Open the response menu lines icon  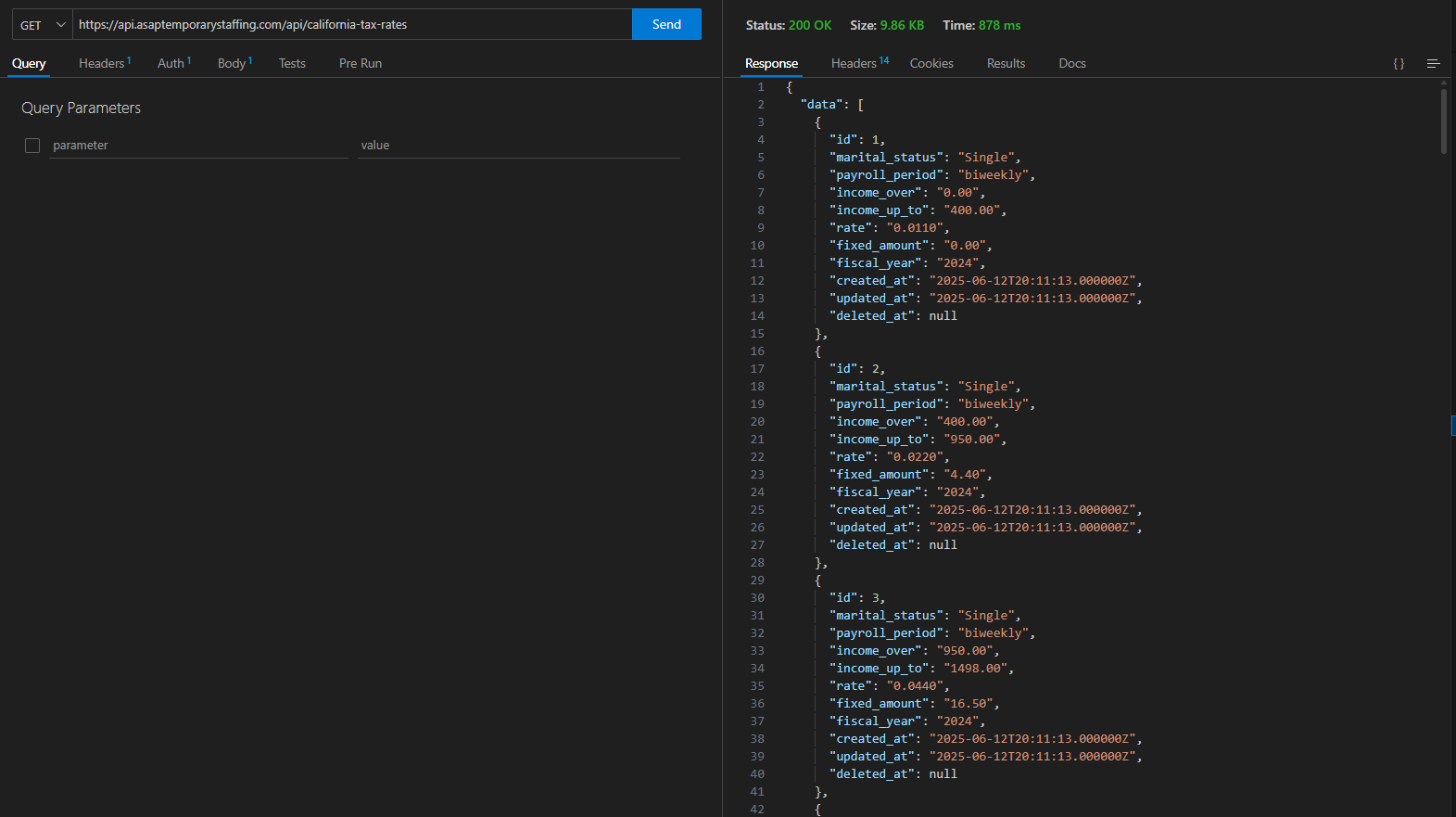tap(1433, 64)
